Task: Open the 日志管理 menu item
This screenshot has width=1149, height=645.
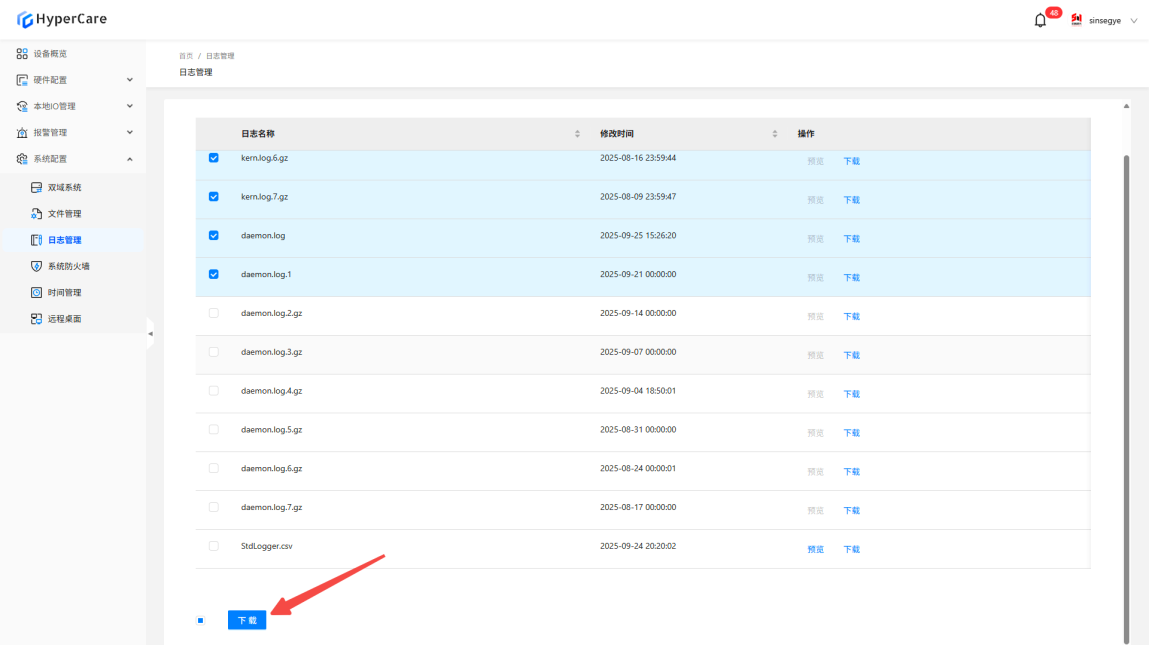Action: (x=64, y=240)
